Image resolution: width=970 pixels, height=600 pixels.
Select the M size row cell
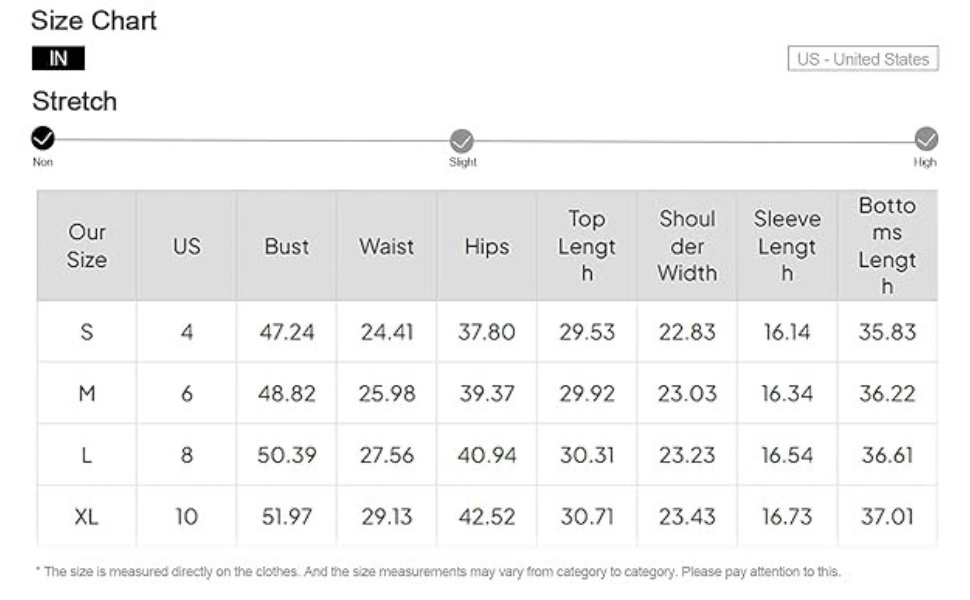tap(87, 393)
